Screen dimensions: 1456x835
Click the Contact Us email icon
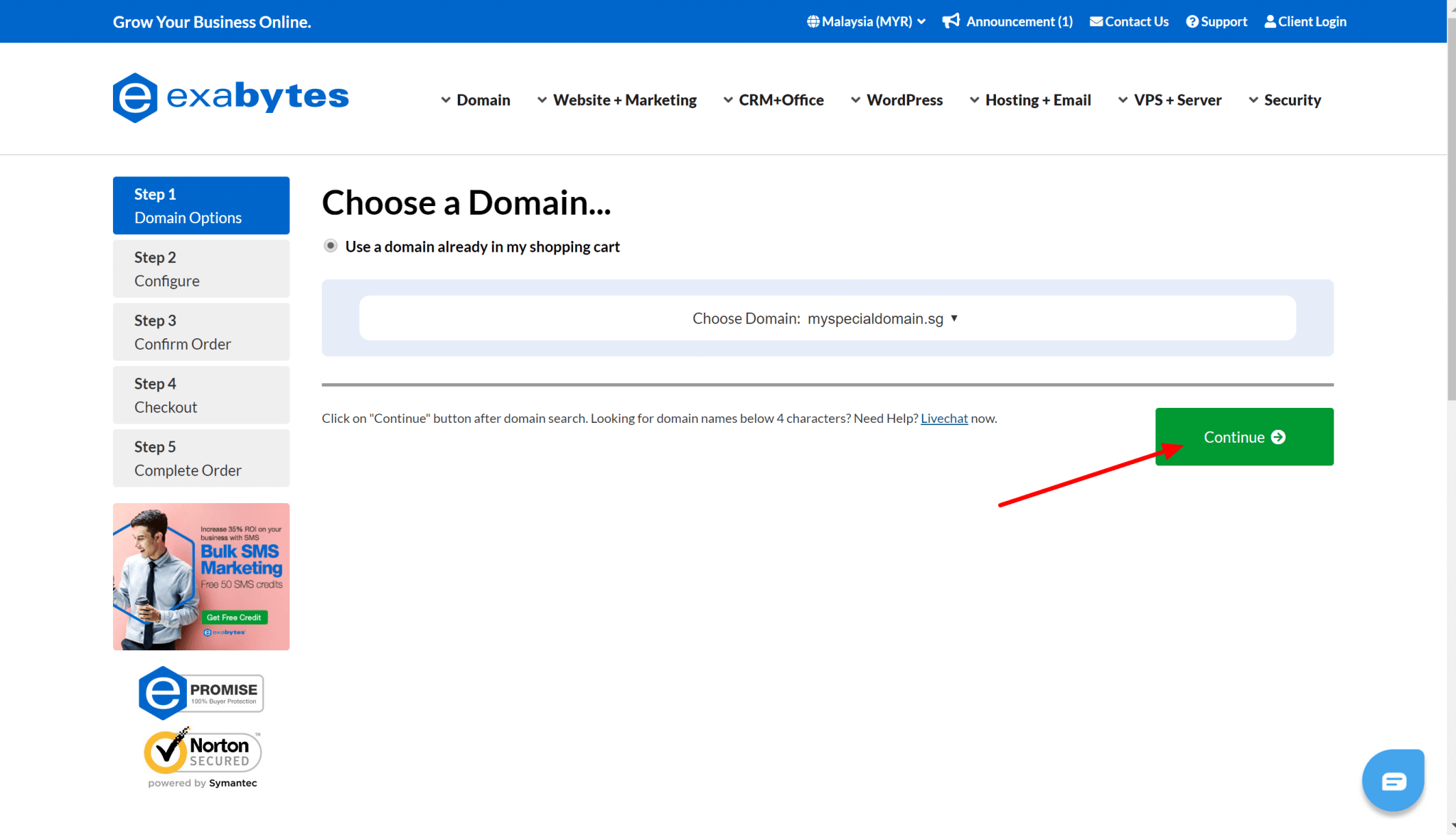[x=1096, y=21]
